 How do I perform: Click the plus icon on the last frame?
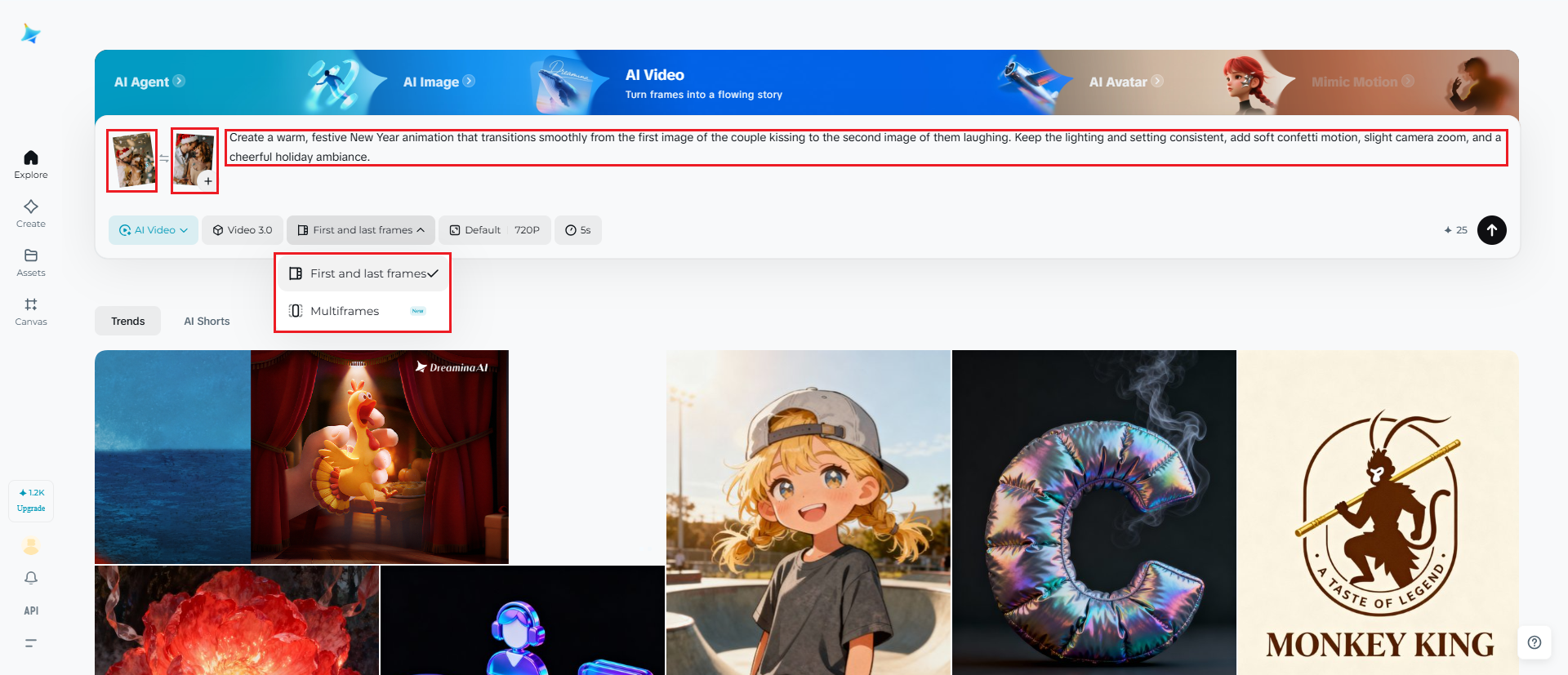208,181
